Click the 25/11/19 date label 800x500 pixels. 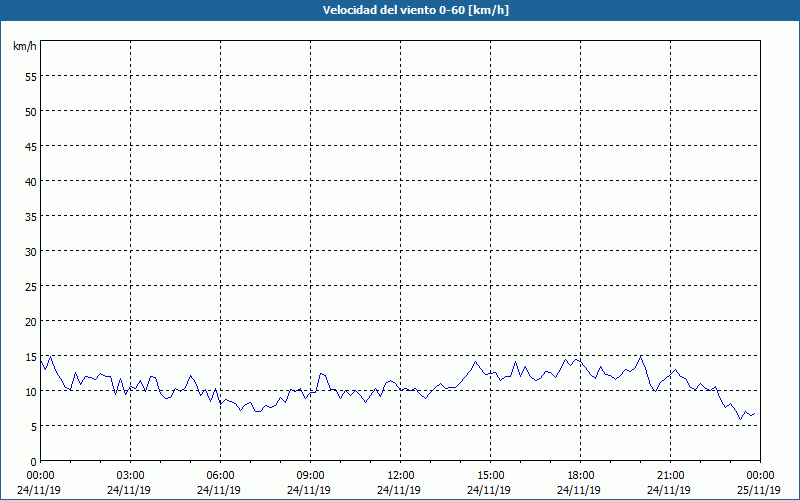click(759, 490)
